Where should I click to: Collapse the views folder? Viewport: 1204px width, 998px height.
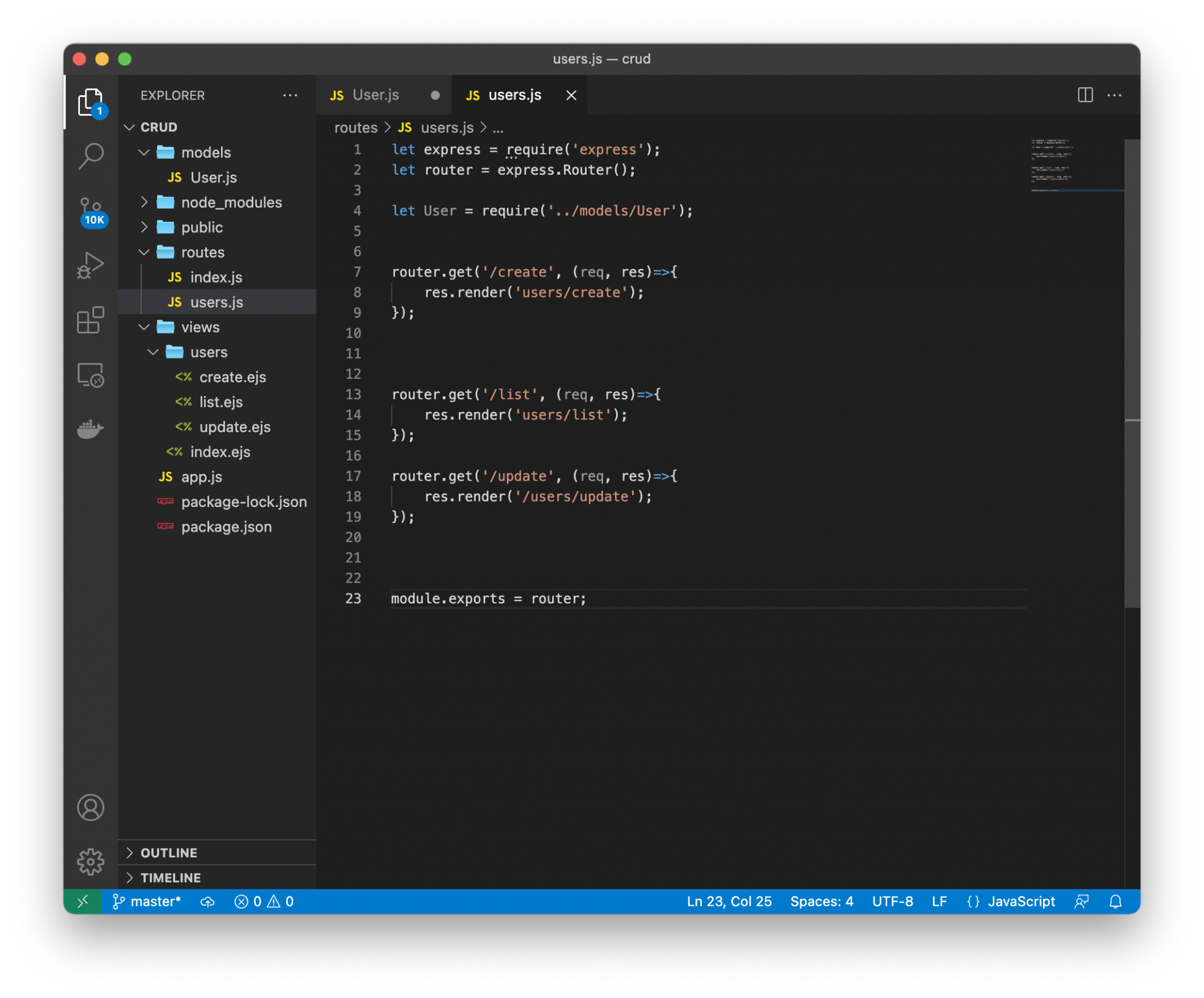point(145,327)
